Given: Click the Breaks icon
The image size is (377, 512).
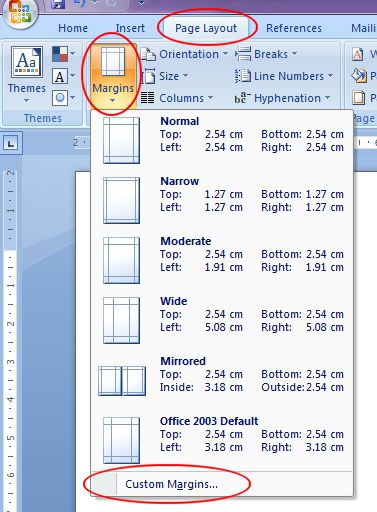Looking at the screenshot, I should pyautogui.click(x=243, y=54).
